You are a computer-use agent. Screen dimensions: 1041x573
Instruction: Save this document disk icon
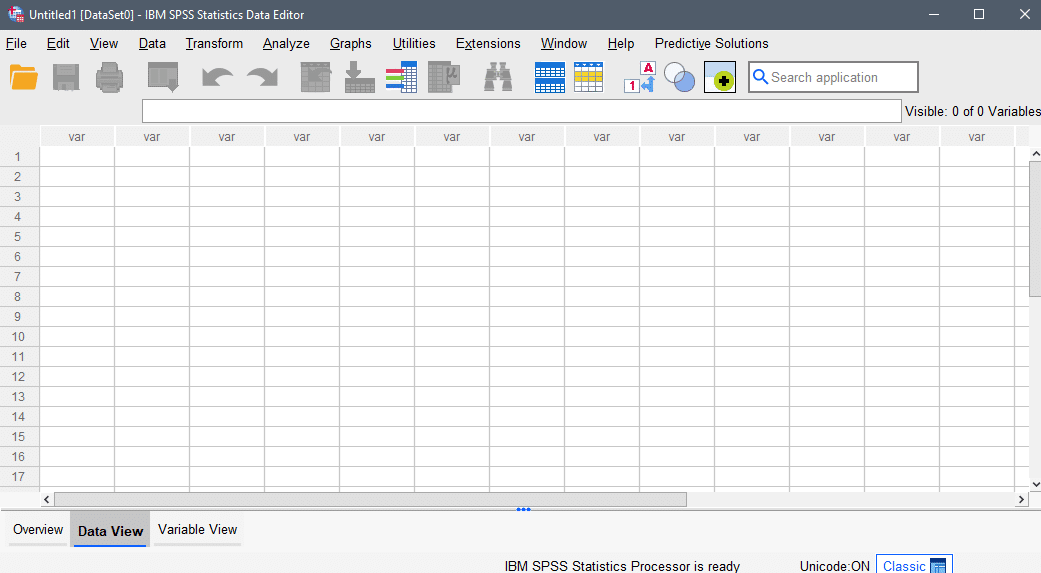[x=66, y=77]
